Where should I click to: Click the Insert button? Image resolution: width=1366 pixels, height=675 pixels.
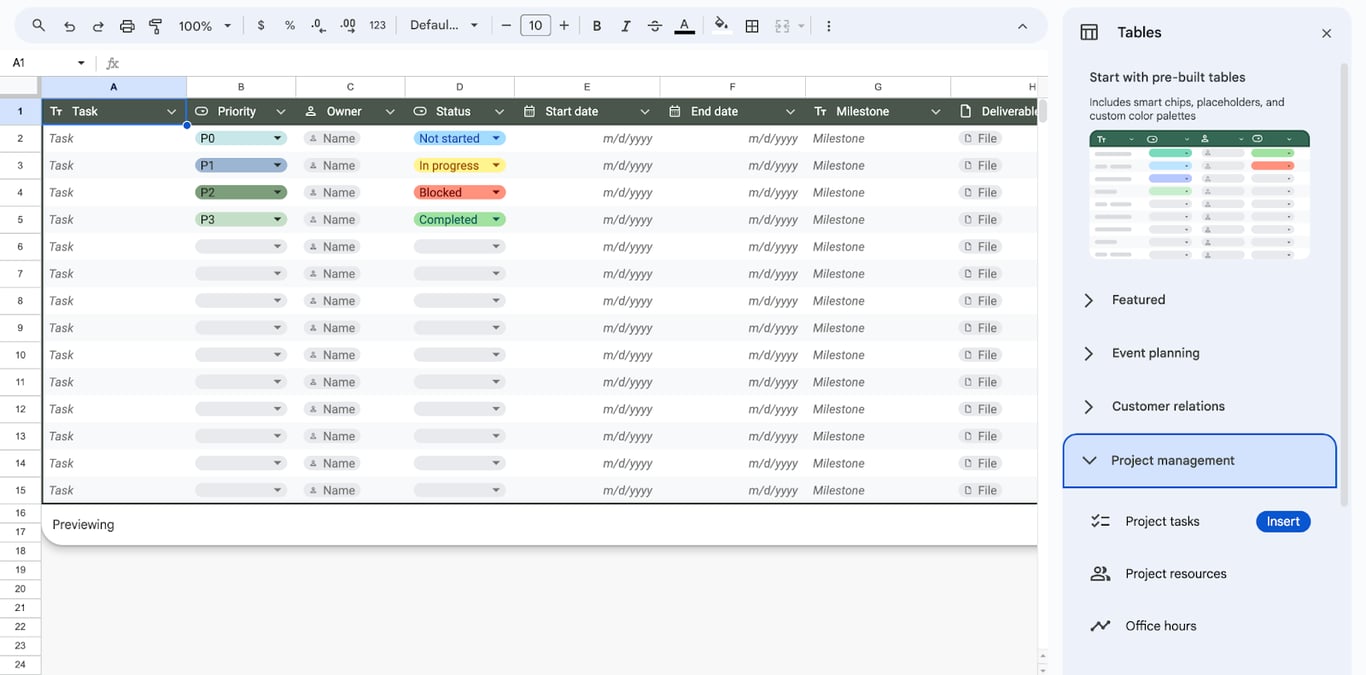[1283, 522]
